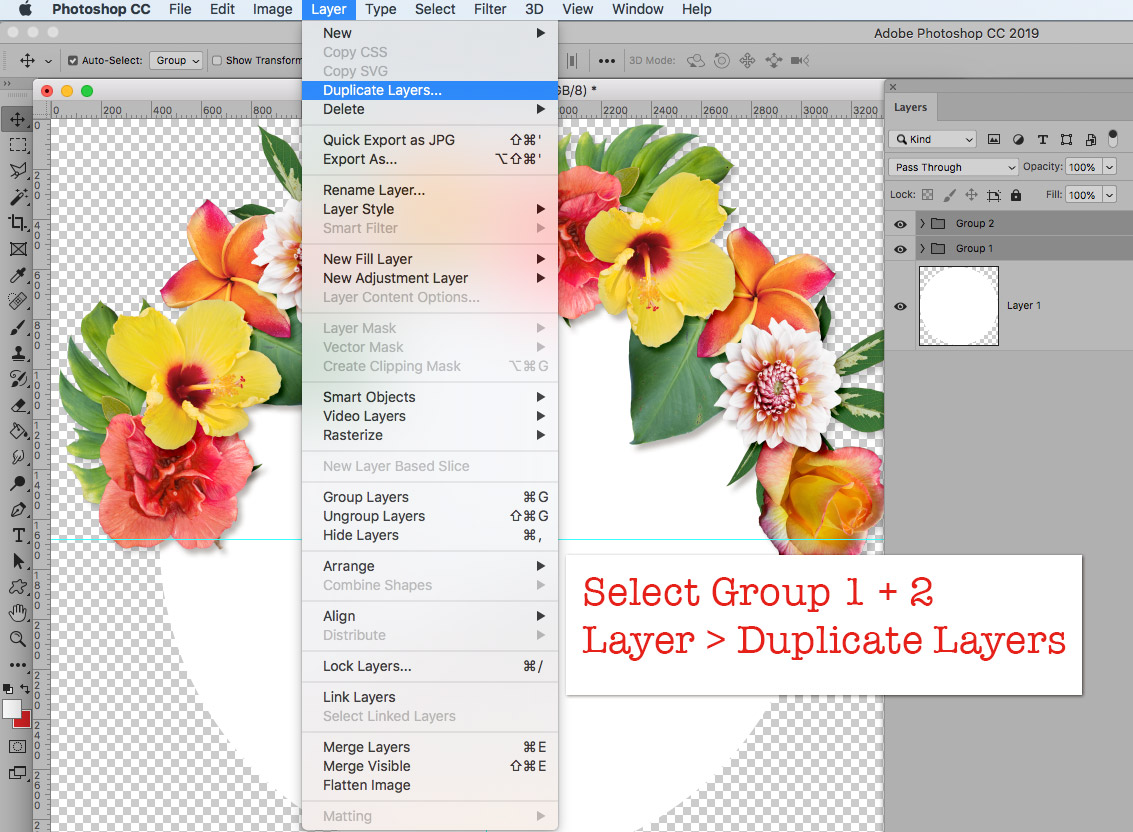Open the New submenu in Layer menu

coord(430,33)
